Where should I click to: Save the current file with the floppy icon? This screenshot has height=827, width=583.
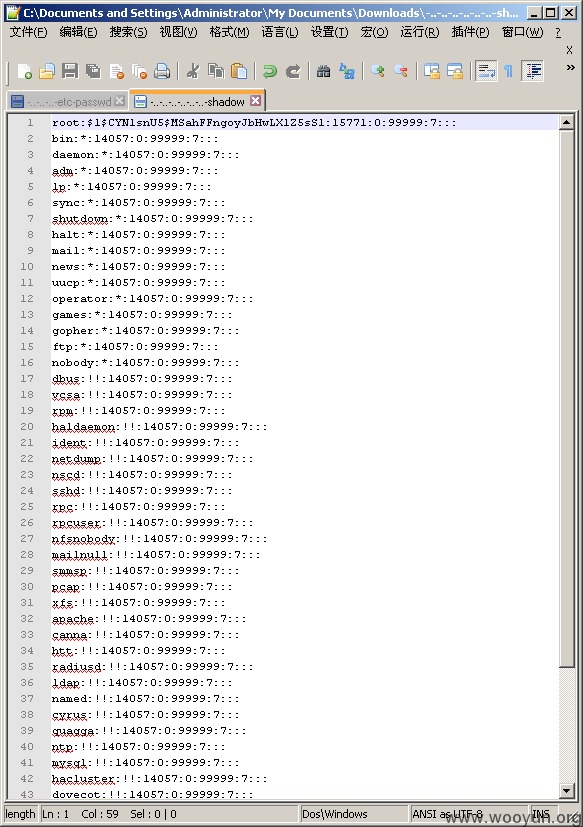[x=70, y=71]
